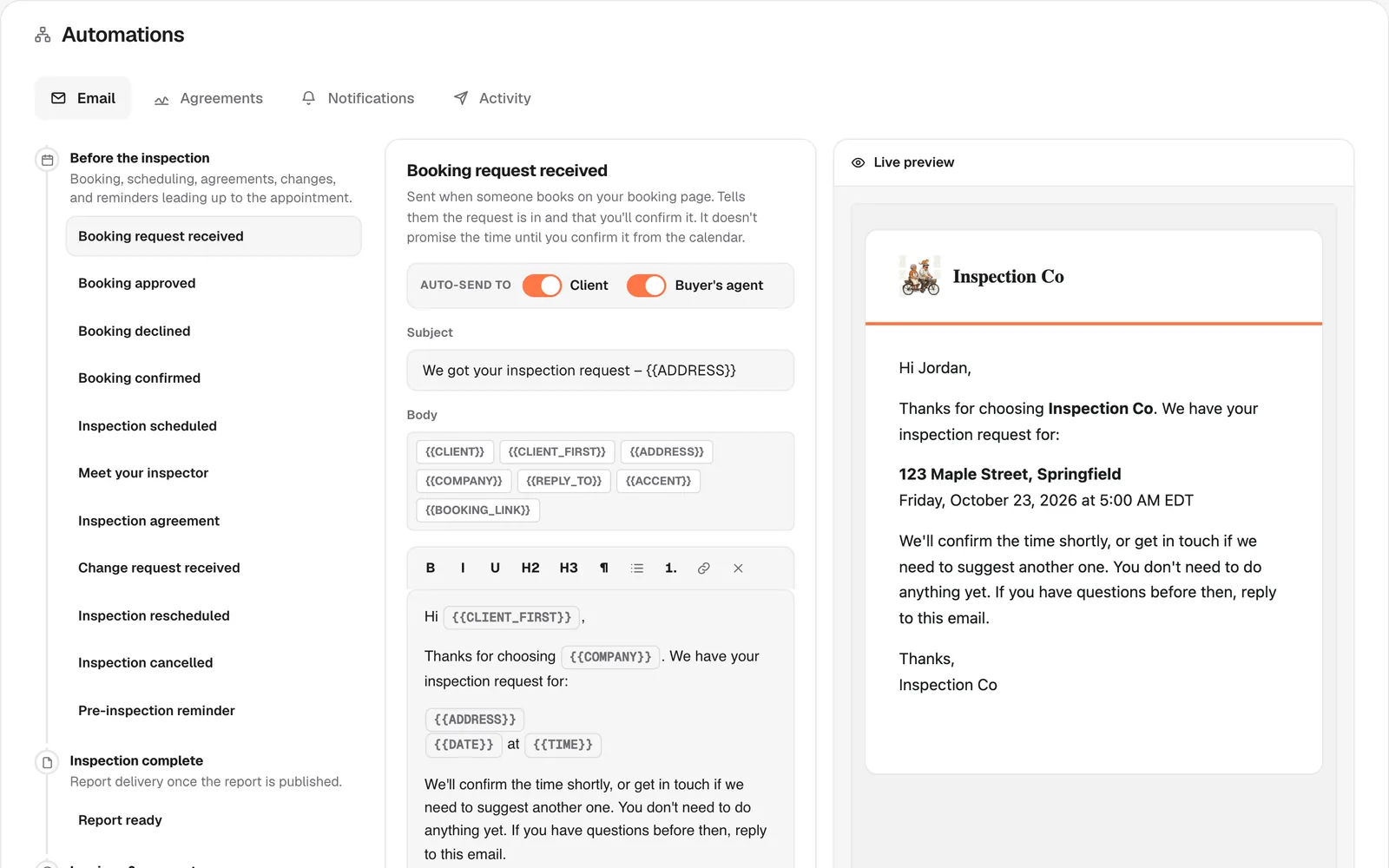The image size is (1389, 868).
Task: Click the calendar icon beside Before the inspection
Action: pyautogui.click(x=47, y=160)
